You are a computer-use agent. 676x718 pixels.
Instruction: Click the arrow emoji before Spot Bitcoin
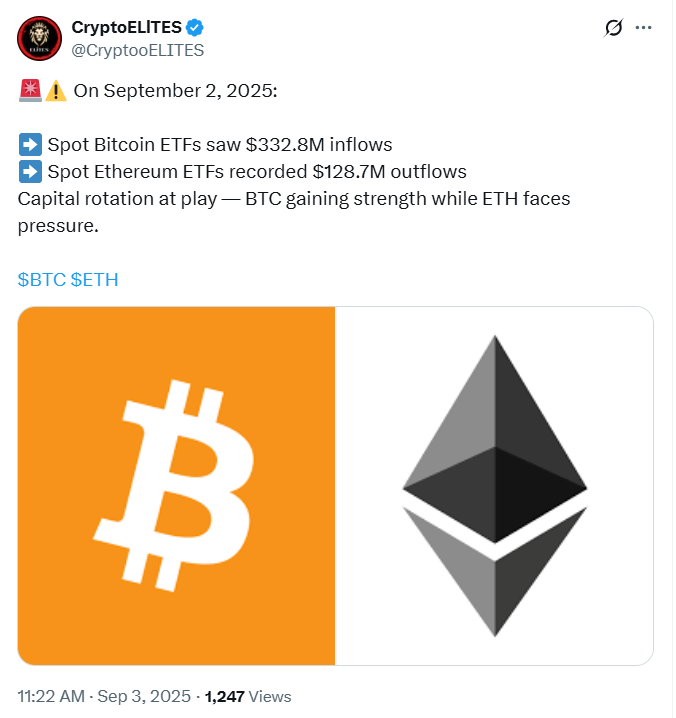pyautogui.click(x=28, y=145)
